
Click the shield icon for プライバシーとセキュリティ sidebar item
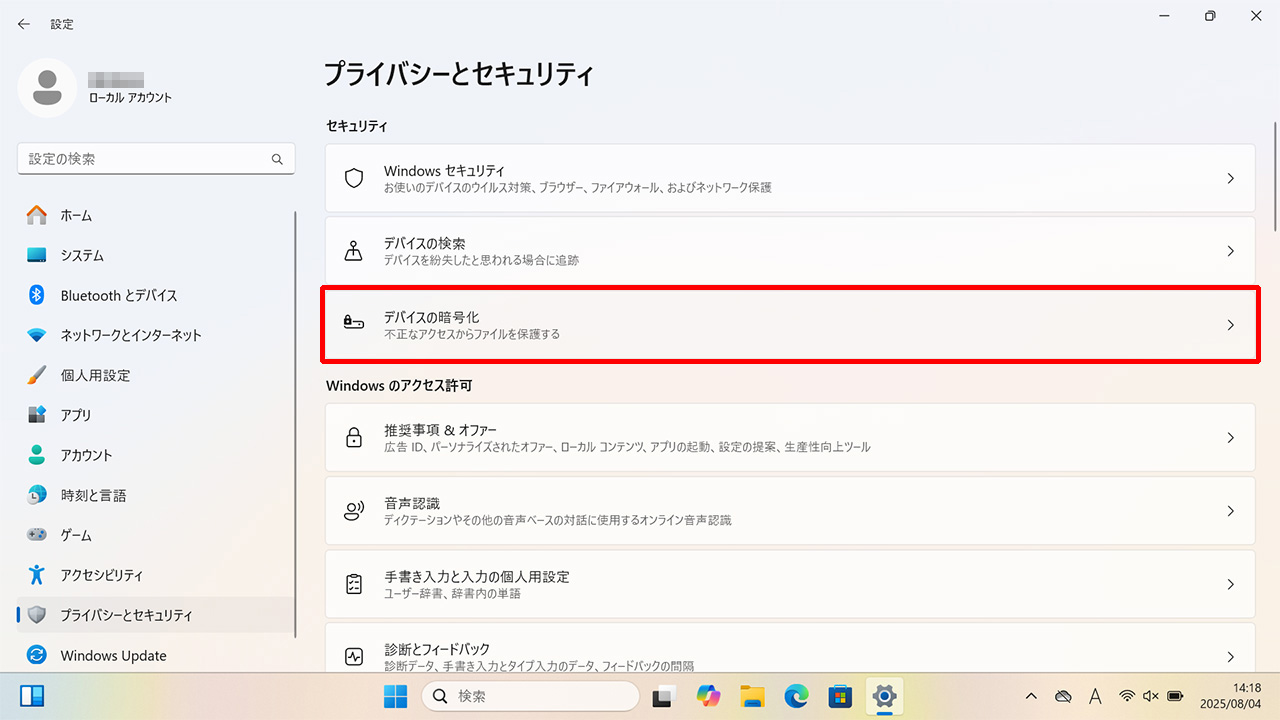[37, 615]
